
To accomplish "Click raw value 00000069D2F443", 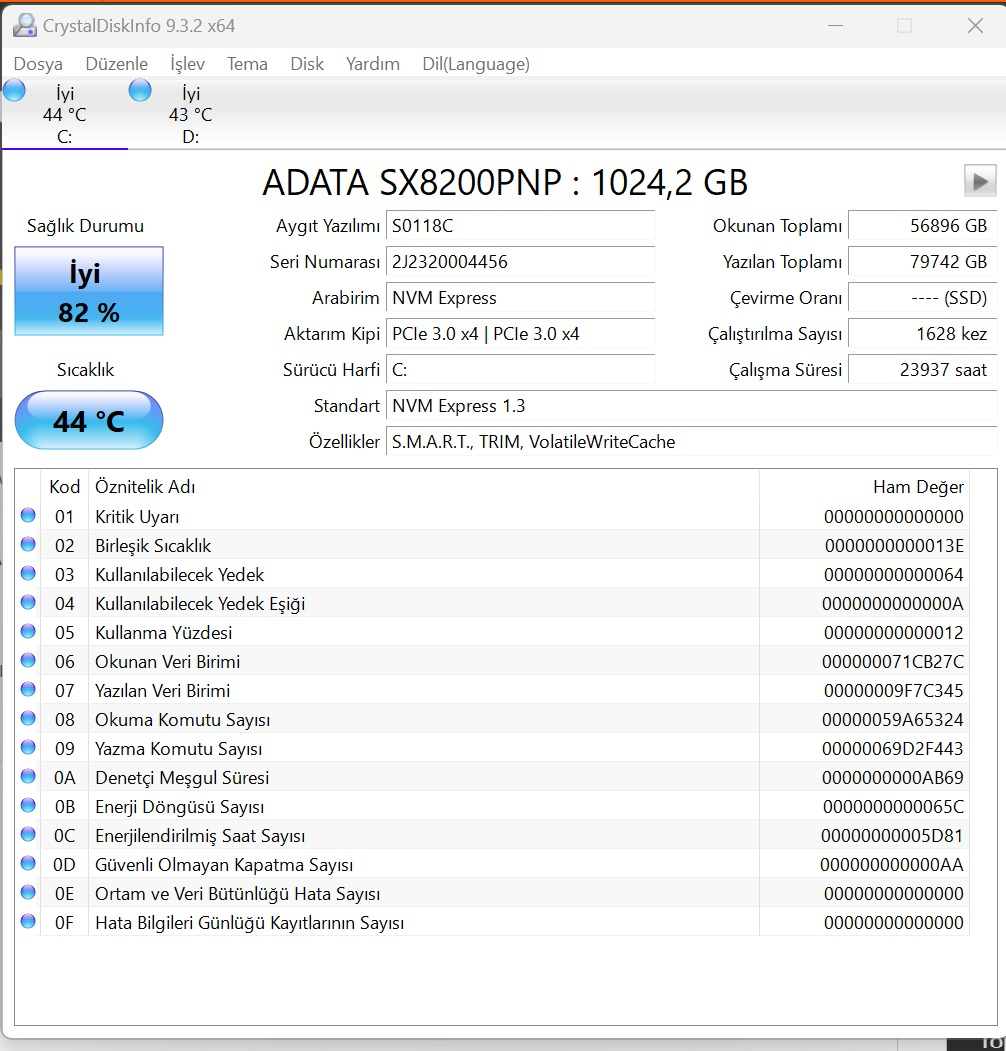I will point(893,749).
